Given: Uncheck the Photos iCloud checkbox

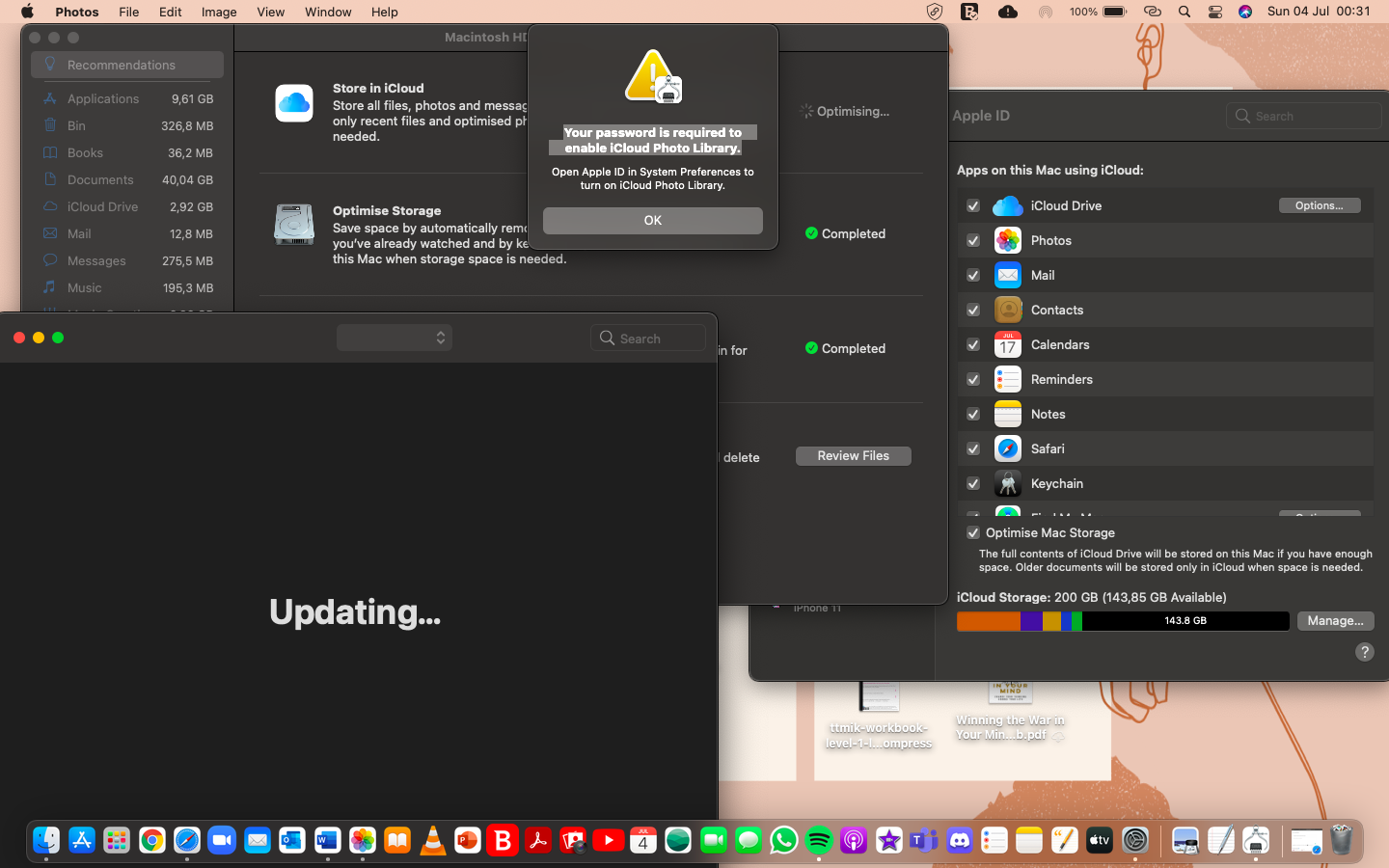Looking at the screenshot, I should tap(973, 240).
